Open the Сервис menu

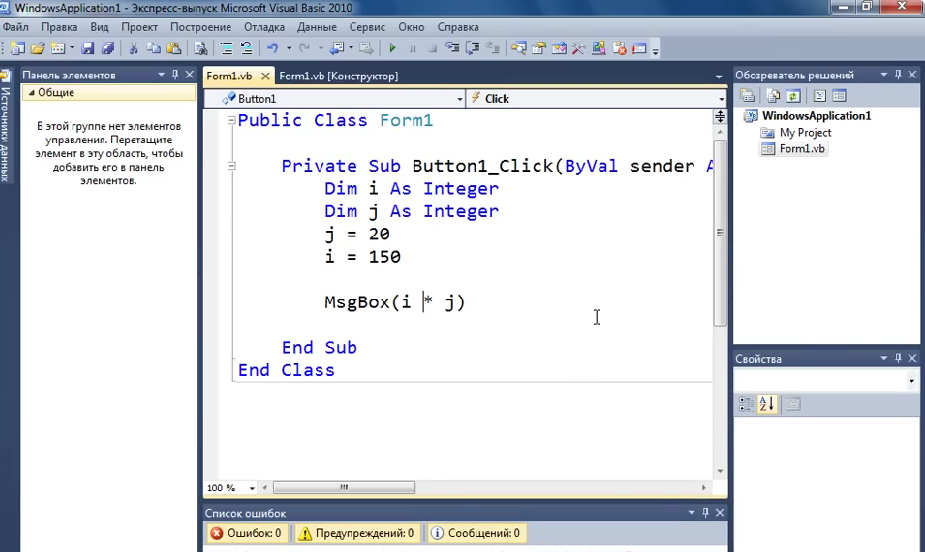click(367, 27)
